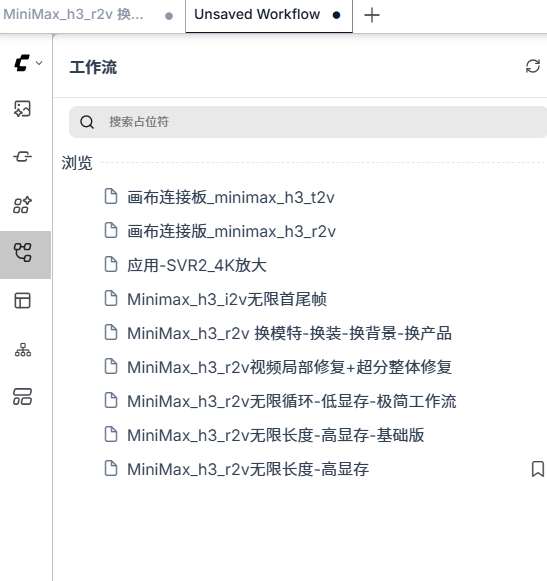
Task: Click the workflow search field
Action: 308,122
